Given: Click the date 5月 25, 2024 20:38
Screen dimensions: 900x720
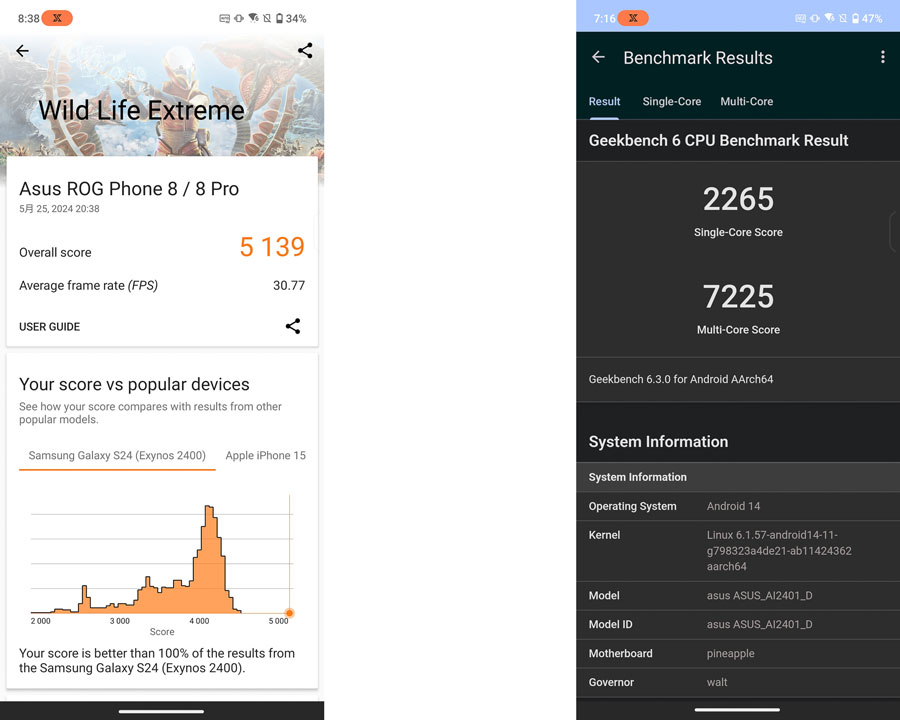Looking at the screenshot, I should (59, 209).
